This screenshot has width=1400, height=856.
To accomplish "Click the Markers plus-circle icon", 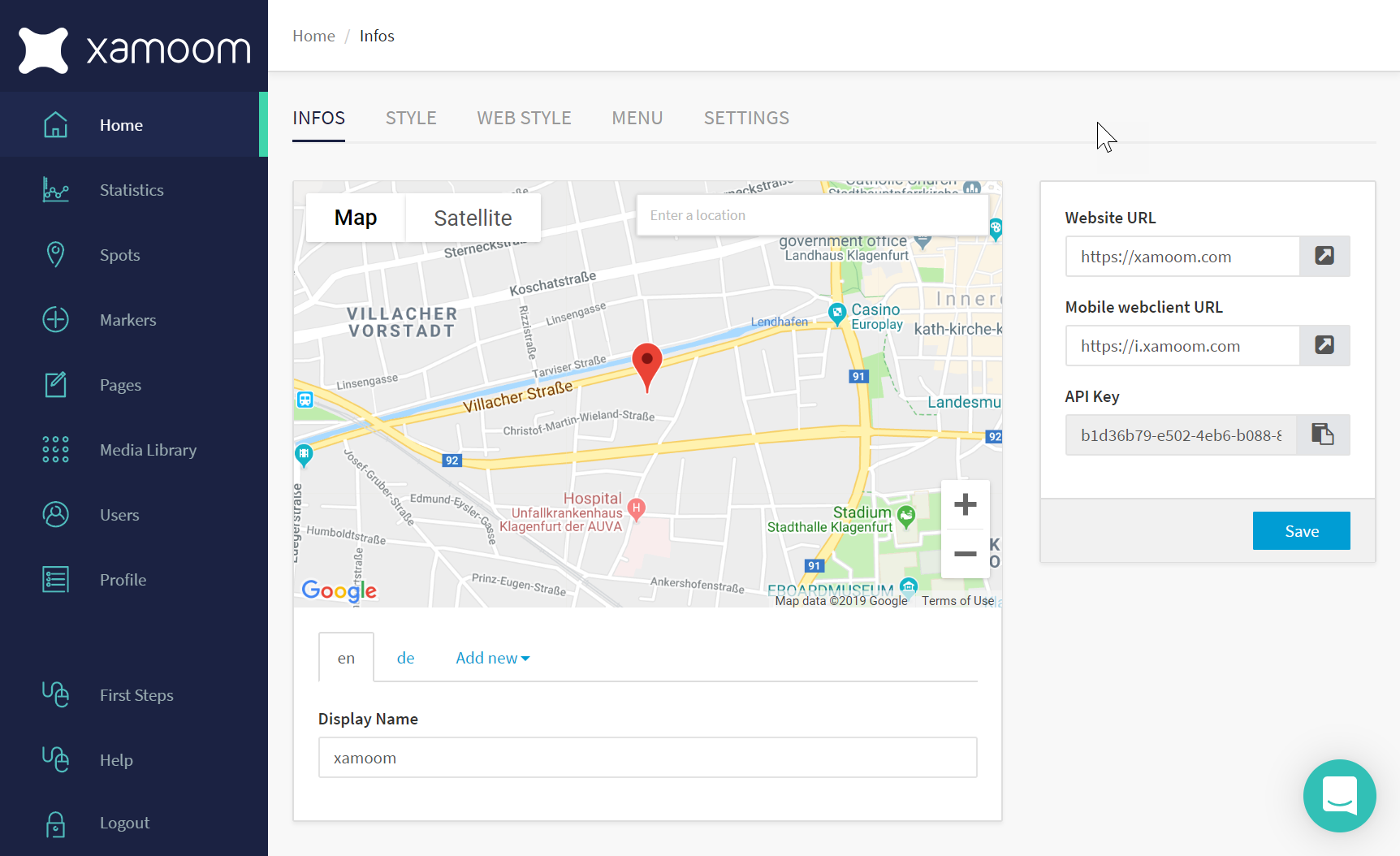I will [x=55, y=319].
